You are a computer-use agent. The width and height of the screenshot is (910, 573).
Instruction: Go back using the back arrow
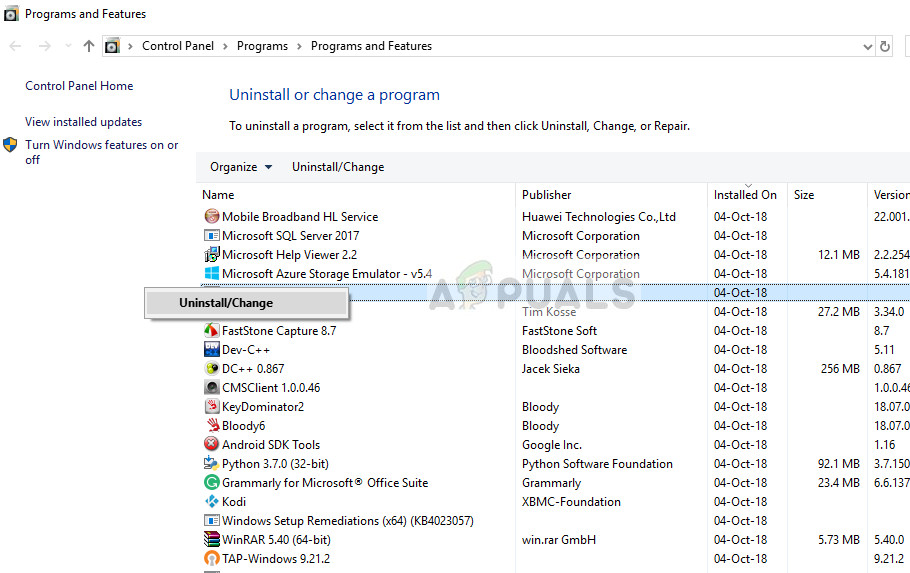(16, 46)
